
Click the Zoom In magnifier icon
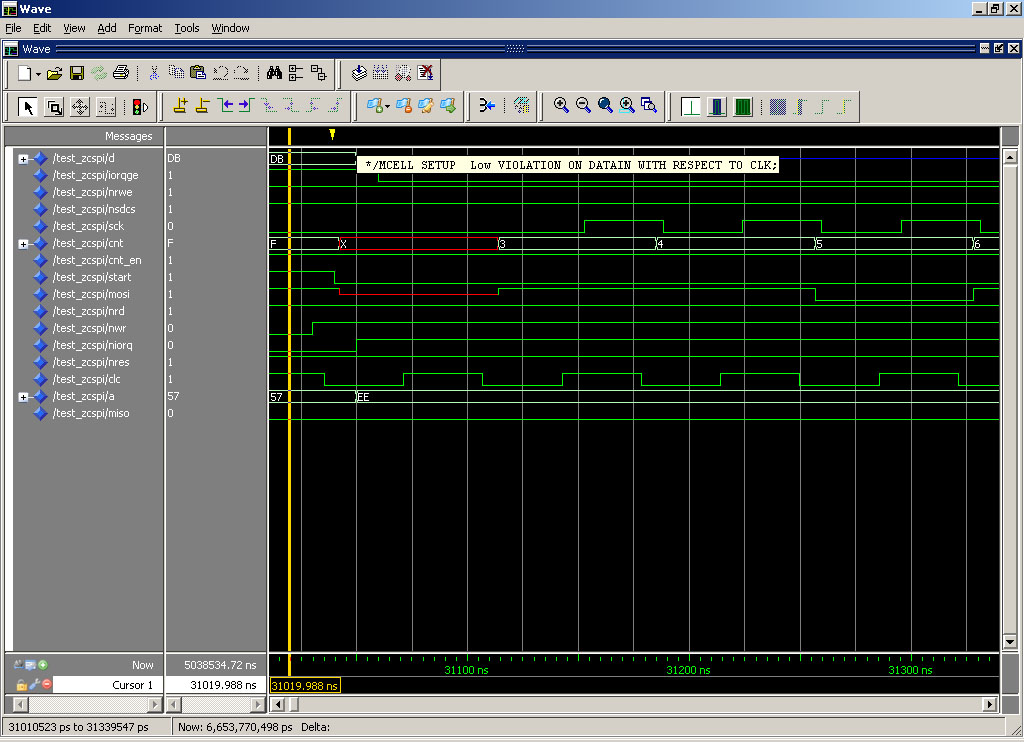tap(561, 105)
